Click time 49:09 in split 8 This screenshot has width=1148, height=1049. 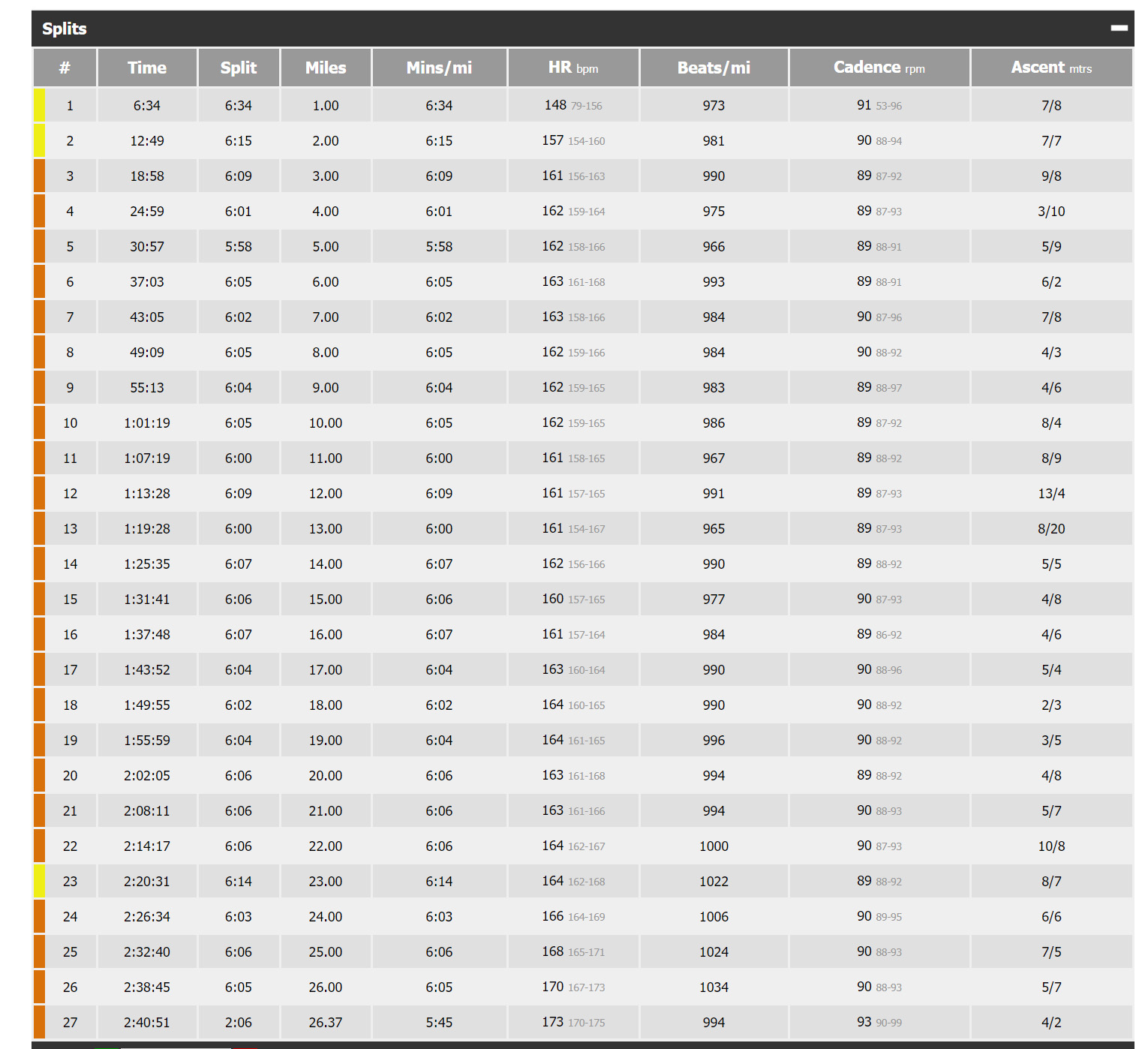click(x=147, y=353)
